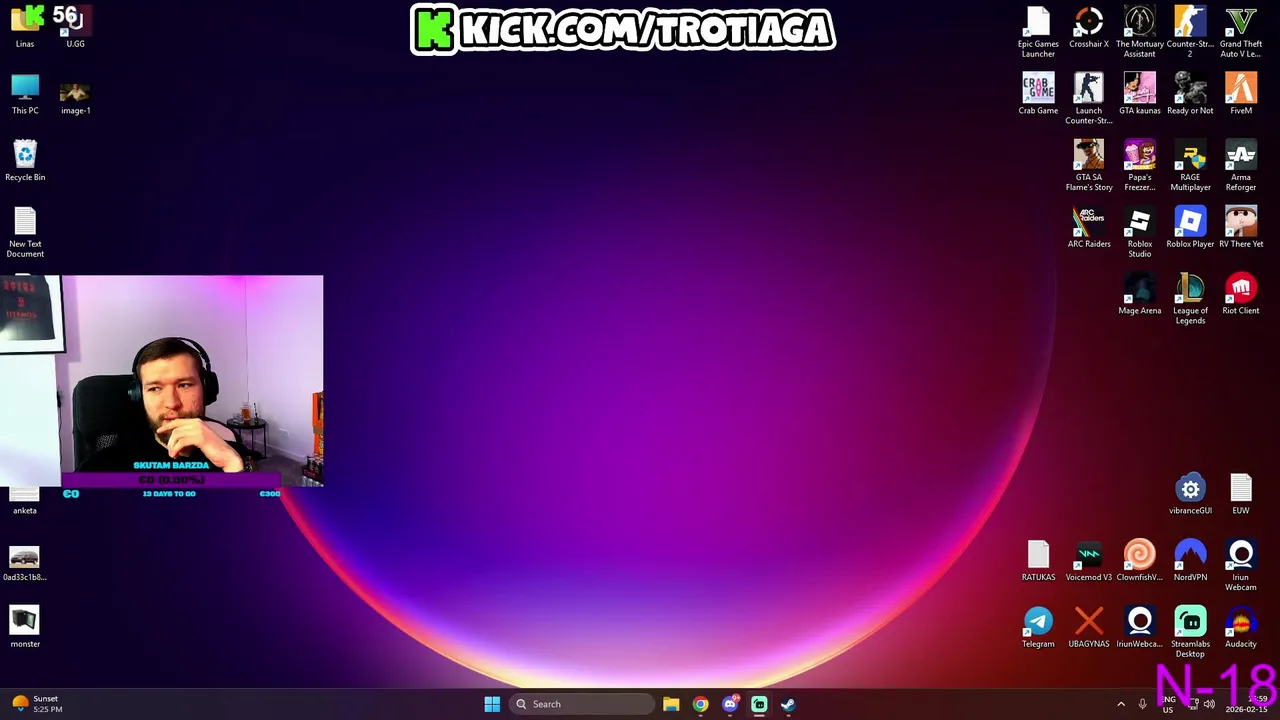This screenshot has width=1280, height=720.
Task: Open the ENG US language switcher
Action: 1168,704
